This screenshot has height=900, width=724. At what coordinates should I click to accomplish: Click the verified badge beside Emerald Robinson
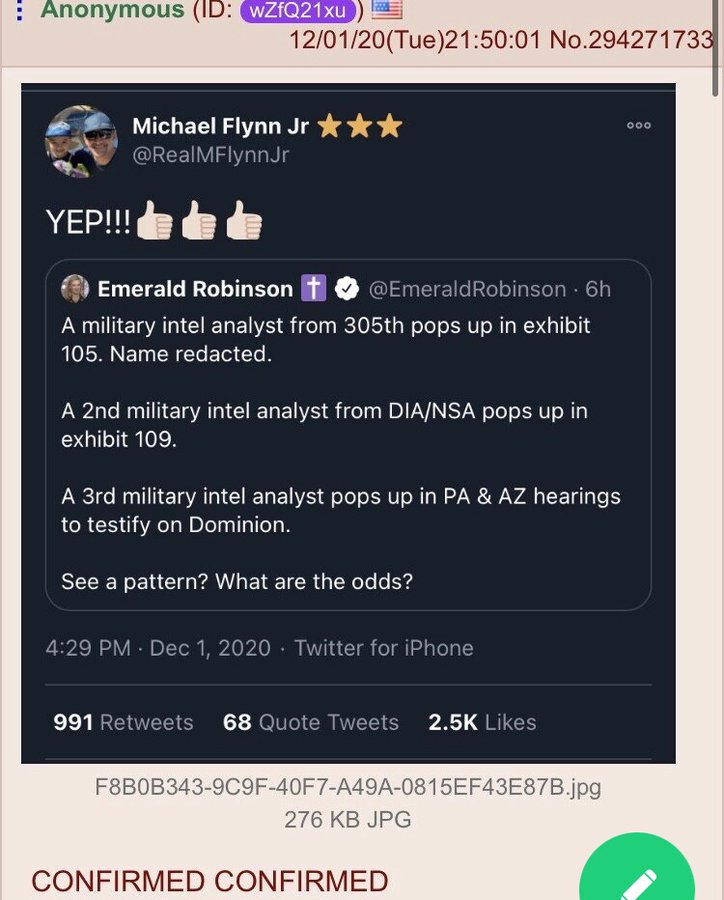coord(346,289)
